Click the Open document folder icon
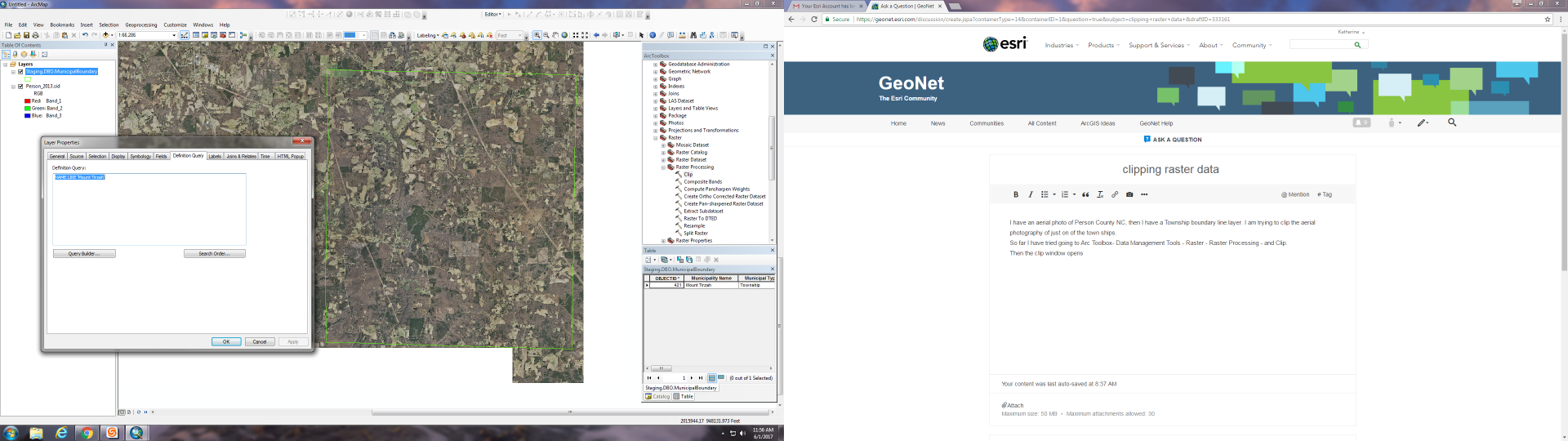 [x=17, y=35]
